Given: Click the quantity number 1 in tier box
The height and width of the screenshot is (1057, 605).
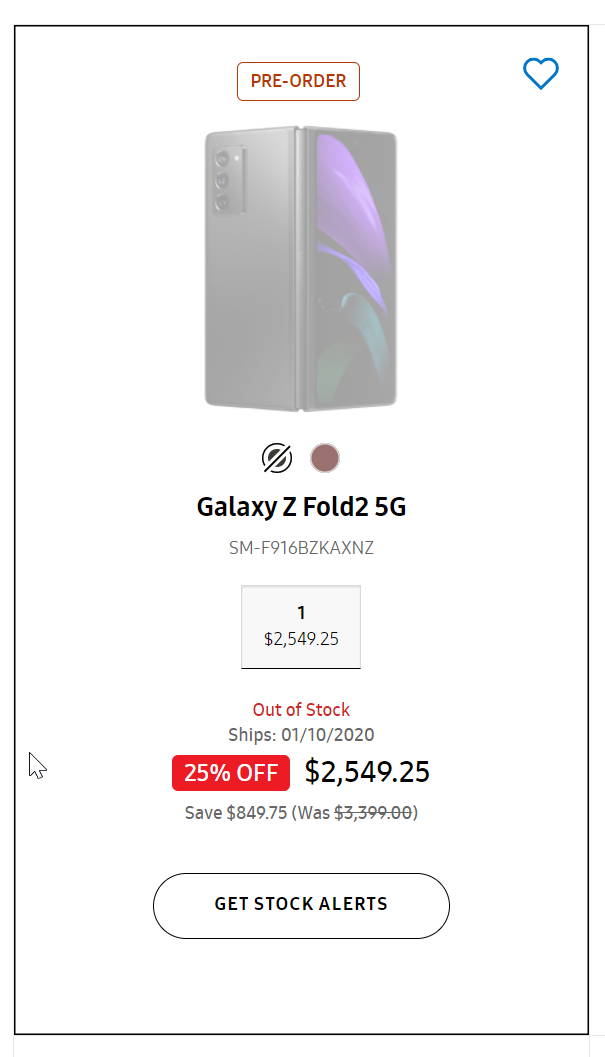Looking at the screenshot, I should tap(301, 613).
